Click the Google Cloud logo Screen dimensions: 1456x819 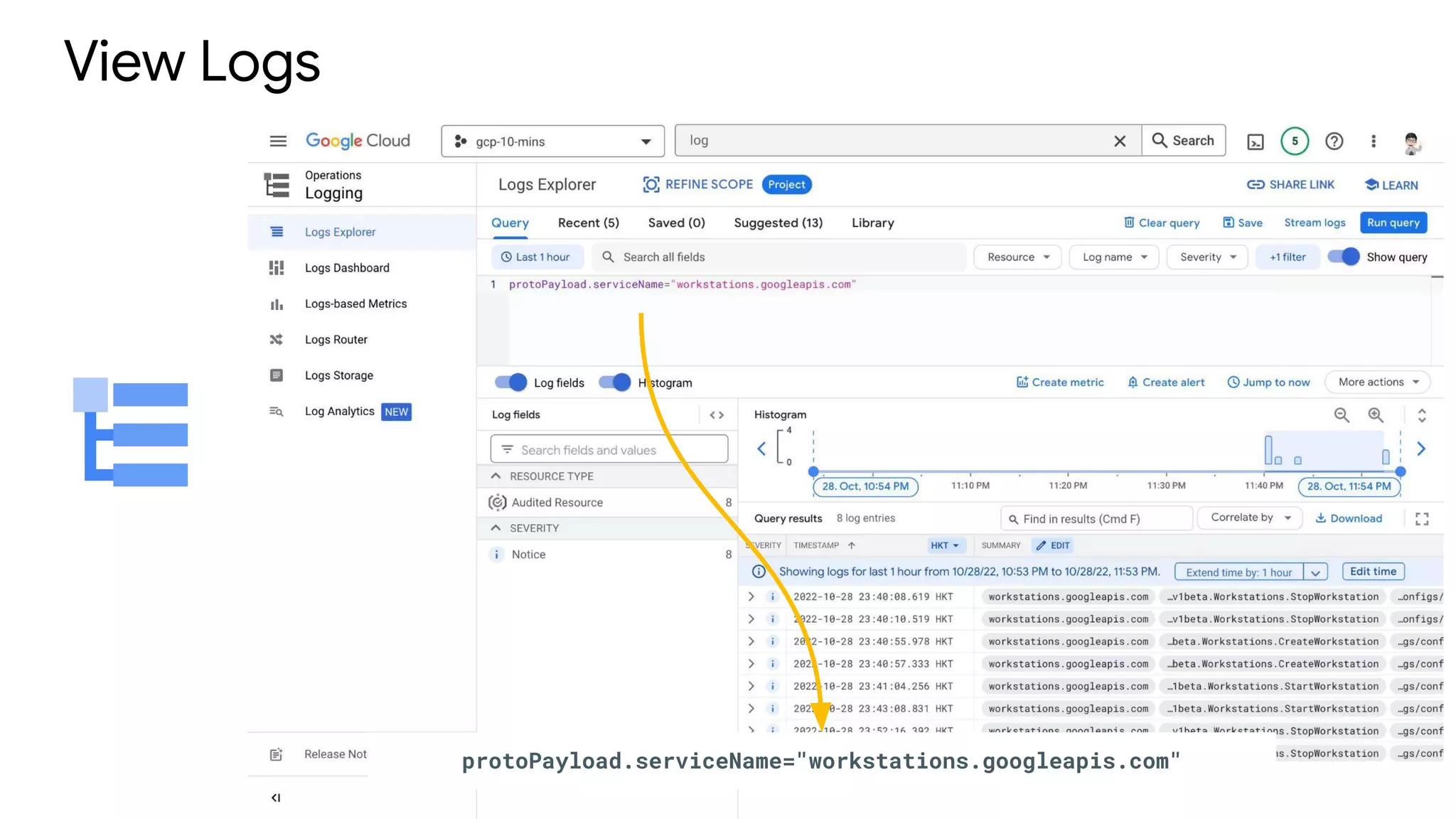tap(358, 141)
